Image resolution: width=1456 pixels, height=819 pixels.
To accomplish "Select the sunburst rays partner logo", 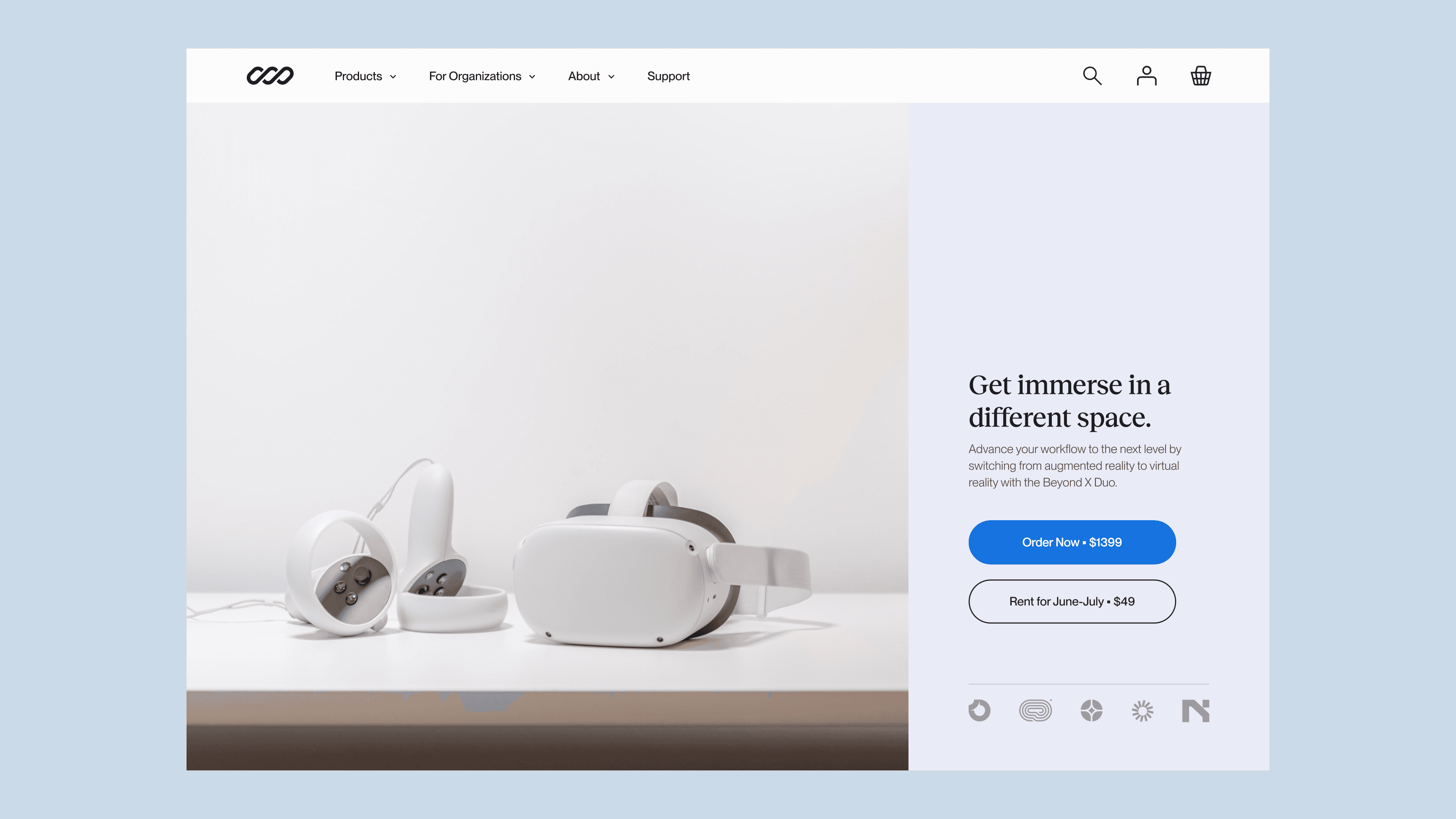I will (1142, 711).
